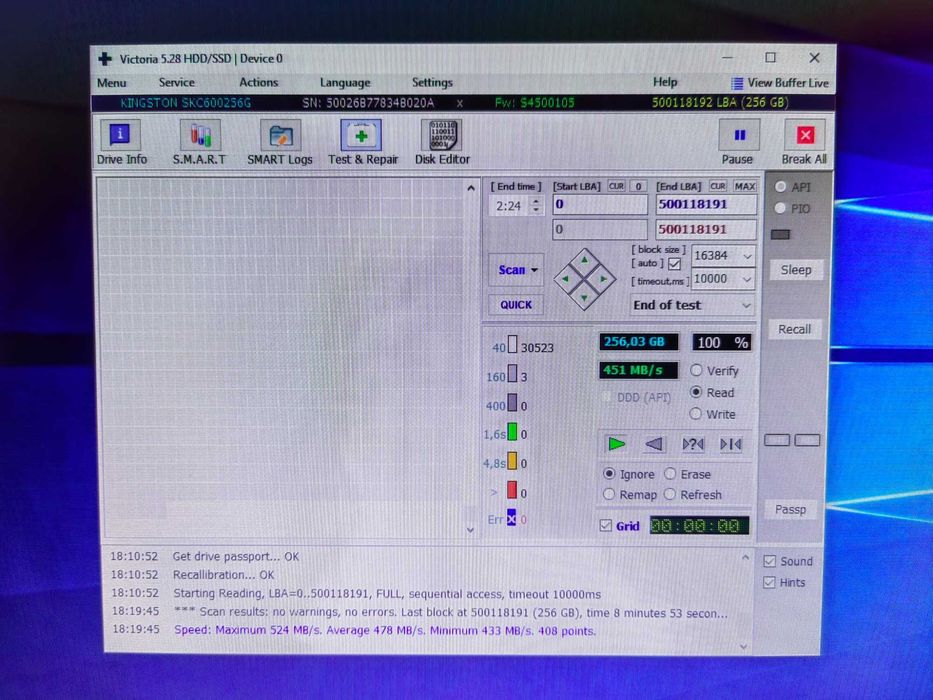This screenshot has height=700, width=933.
Task: Adjust End time with the spinner arrows
Action: point(536,206)
